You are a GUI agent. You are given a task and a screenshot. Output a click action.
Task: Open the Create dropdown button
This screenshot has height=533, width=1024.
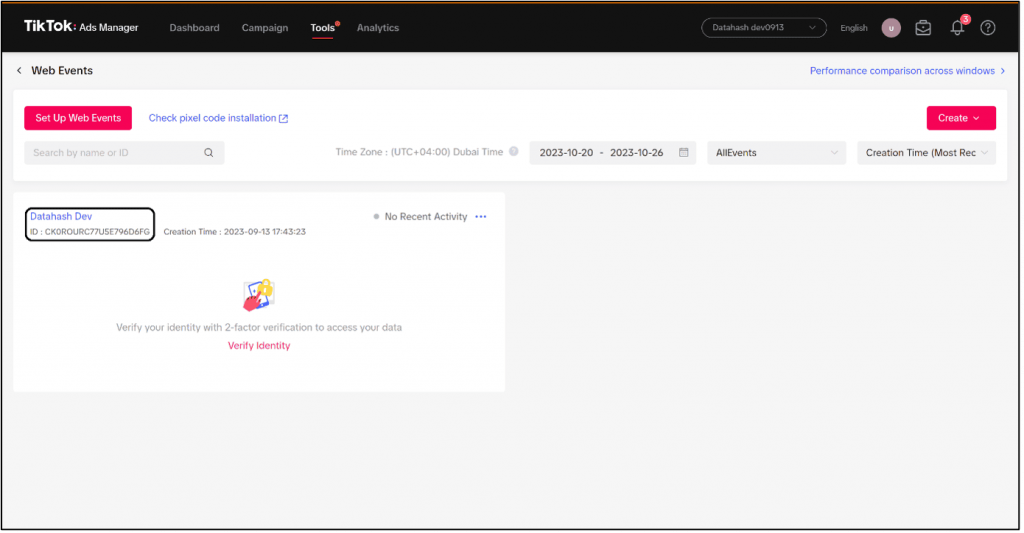[961, 118]
